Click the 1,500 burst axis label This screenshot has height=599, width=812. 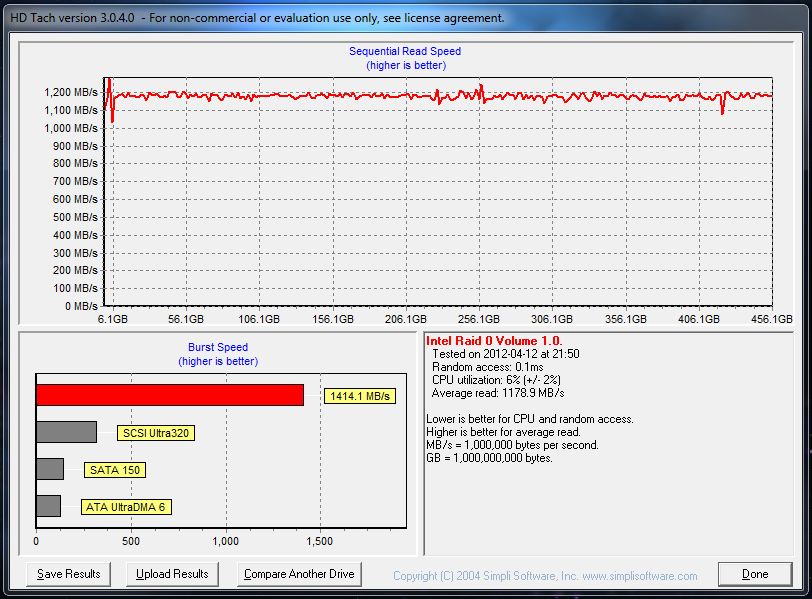pyautogui.click(x=320, y=541)
